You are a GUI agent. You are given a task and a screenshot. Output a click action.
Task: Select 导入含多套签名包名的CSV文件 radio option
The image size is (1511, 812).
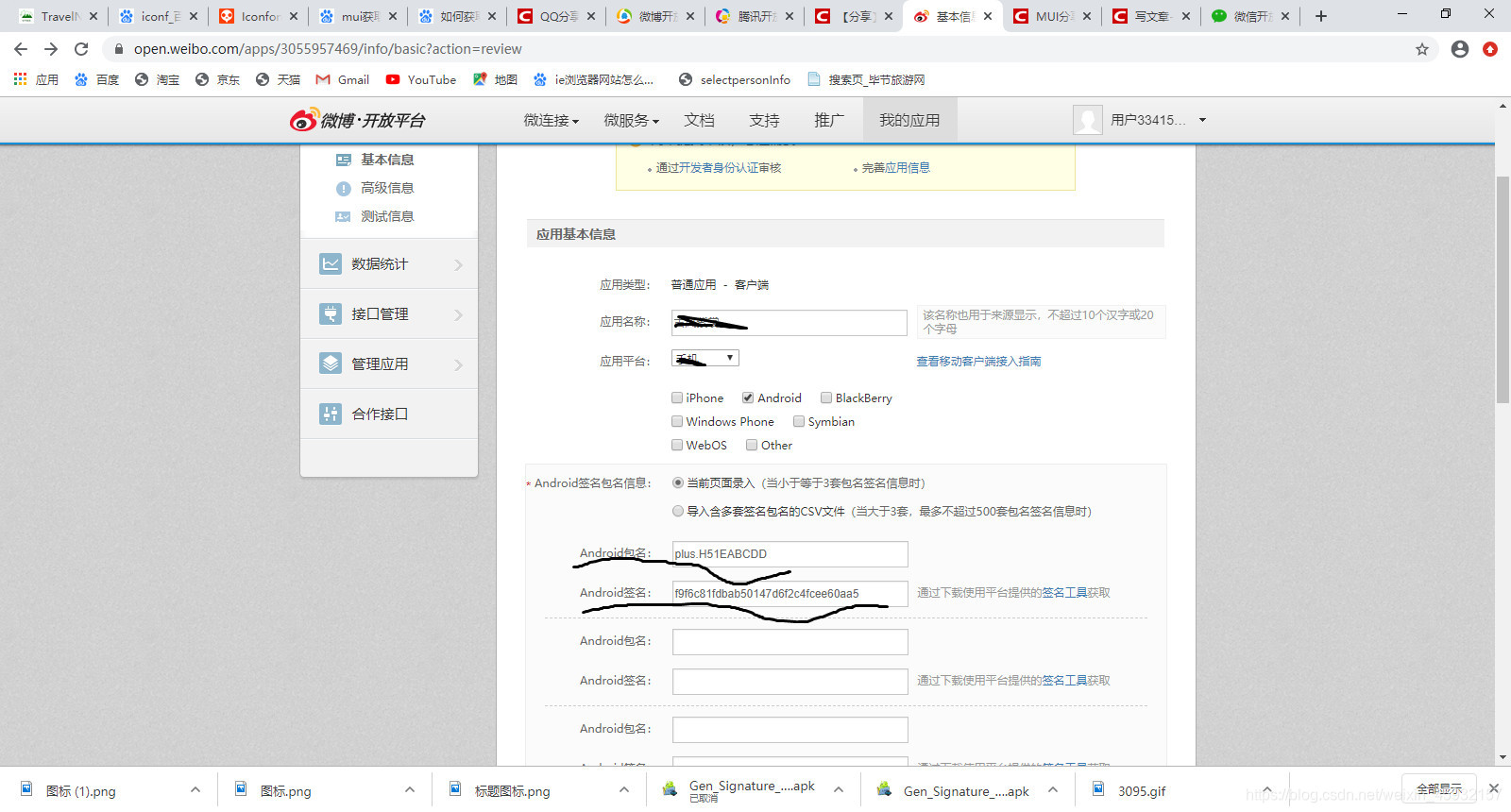[678, 511]
